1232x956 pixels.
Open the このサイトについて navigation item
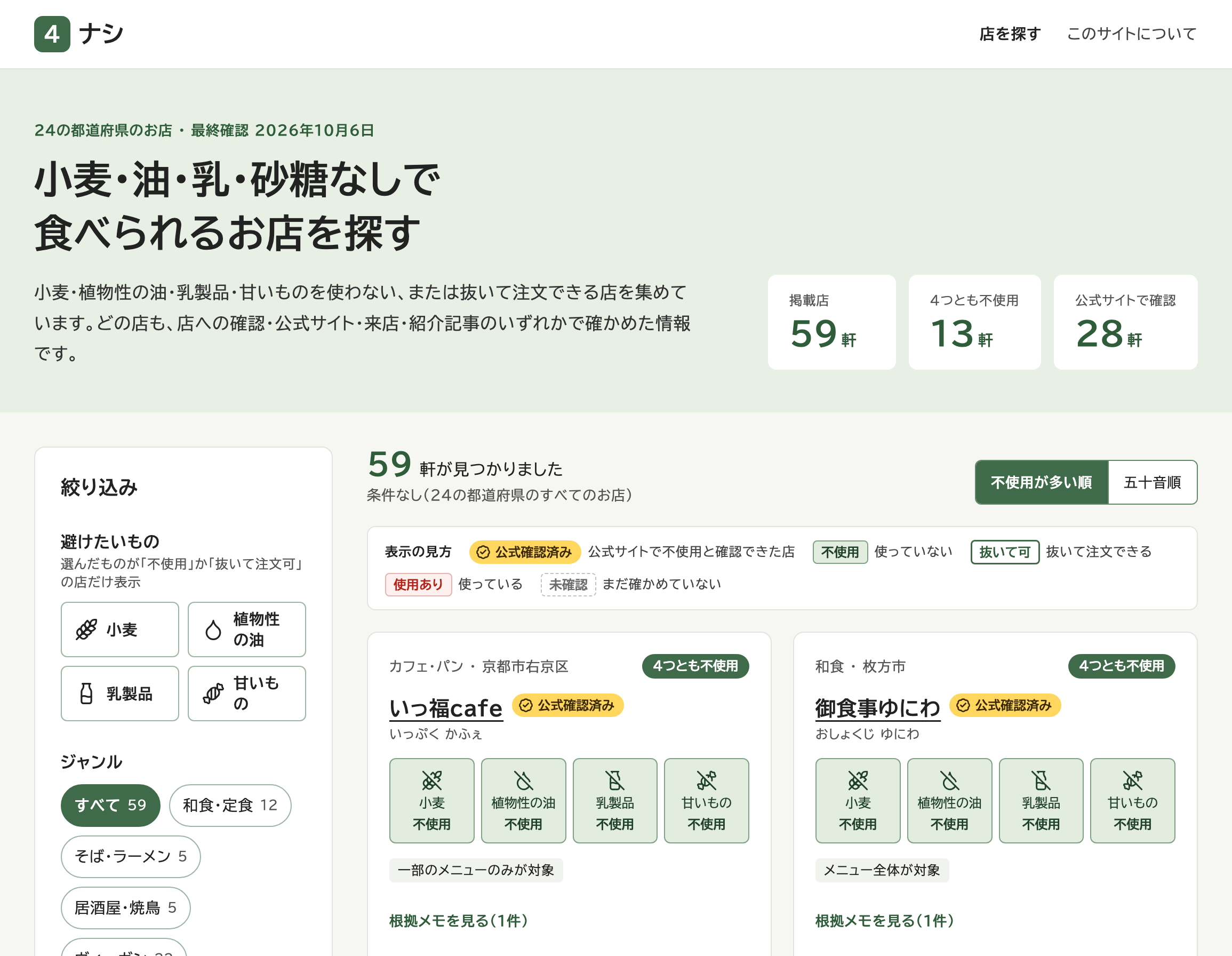pos(1132,34)
